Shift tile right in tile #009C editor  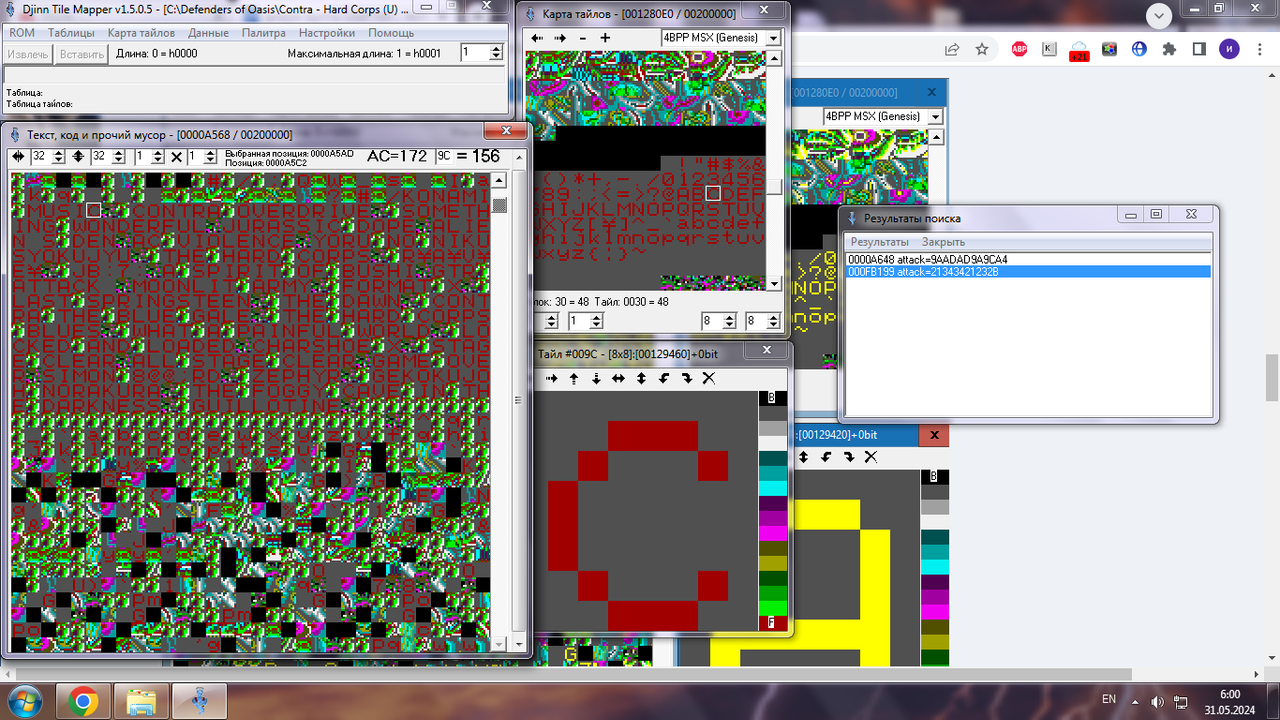point(551,378)
